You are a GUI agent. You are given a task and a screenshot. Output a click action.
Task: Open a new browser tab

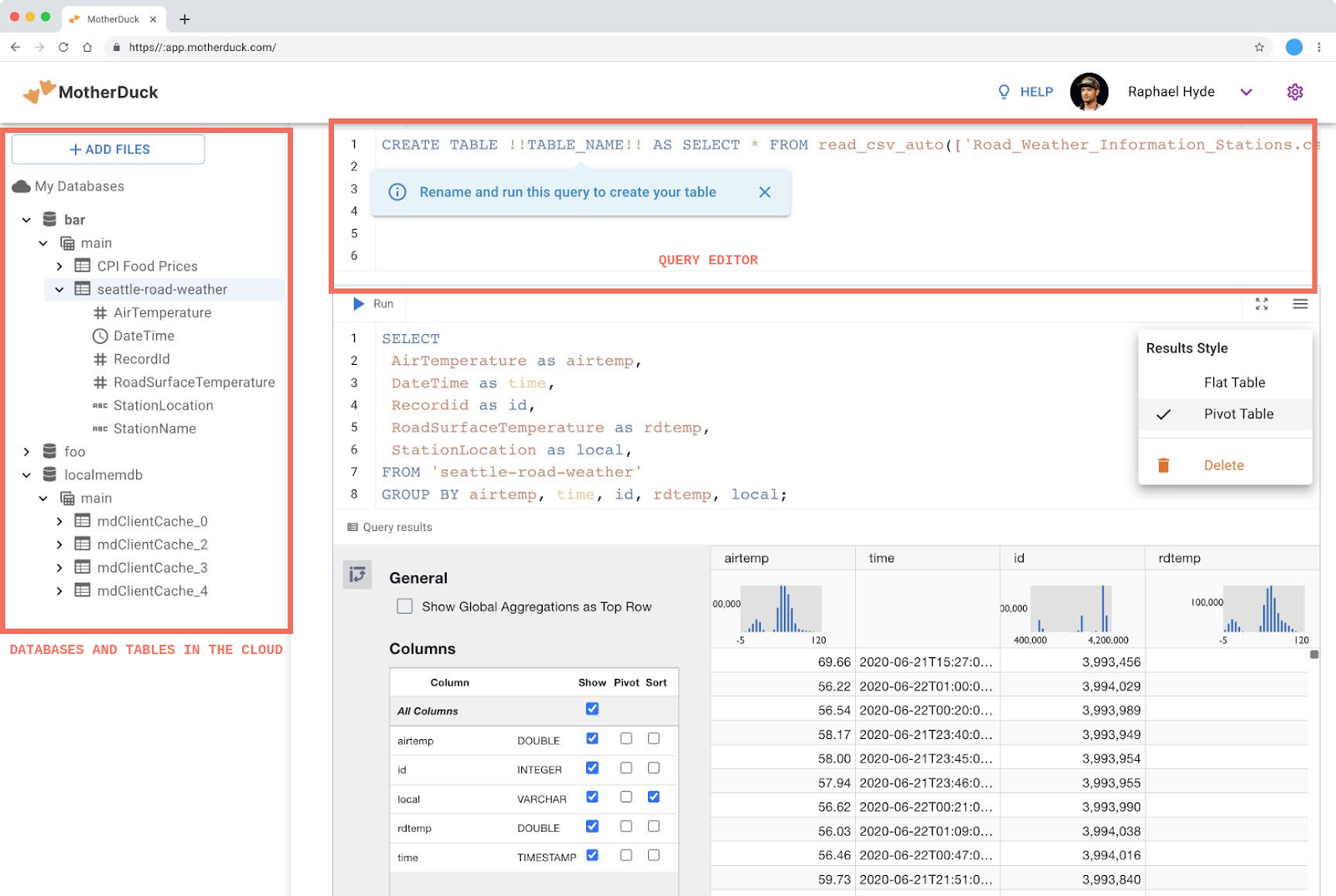click(185, 19)
